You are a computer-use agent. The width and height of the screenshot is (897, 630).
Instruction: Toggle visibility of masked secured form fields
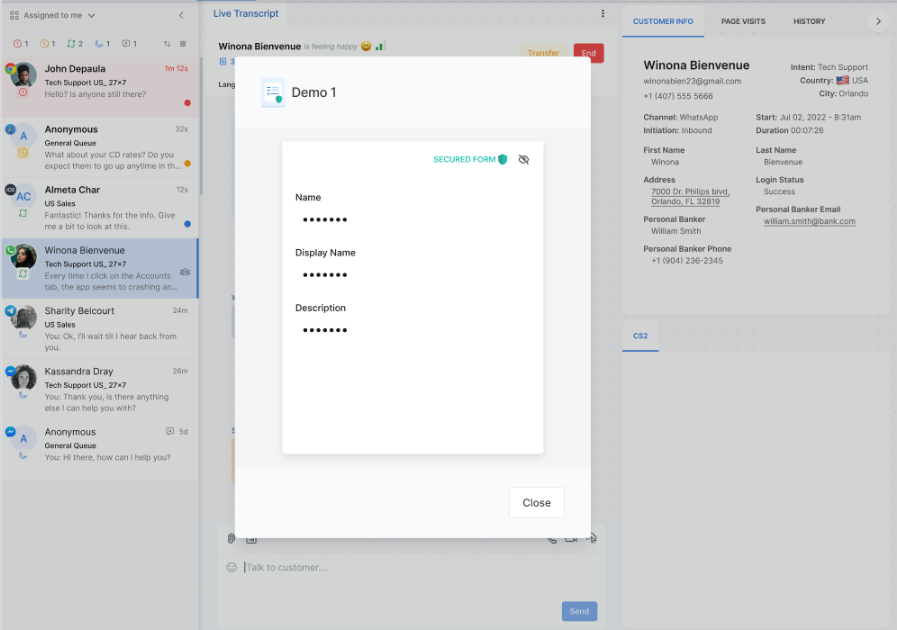coord(524,160)
